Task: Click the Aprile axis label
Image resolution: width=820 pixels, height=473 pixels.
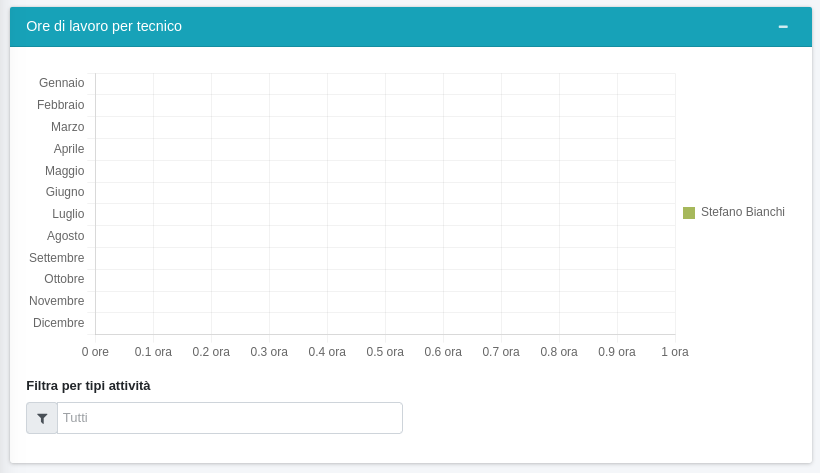Action: [69, 149]
